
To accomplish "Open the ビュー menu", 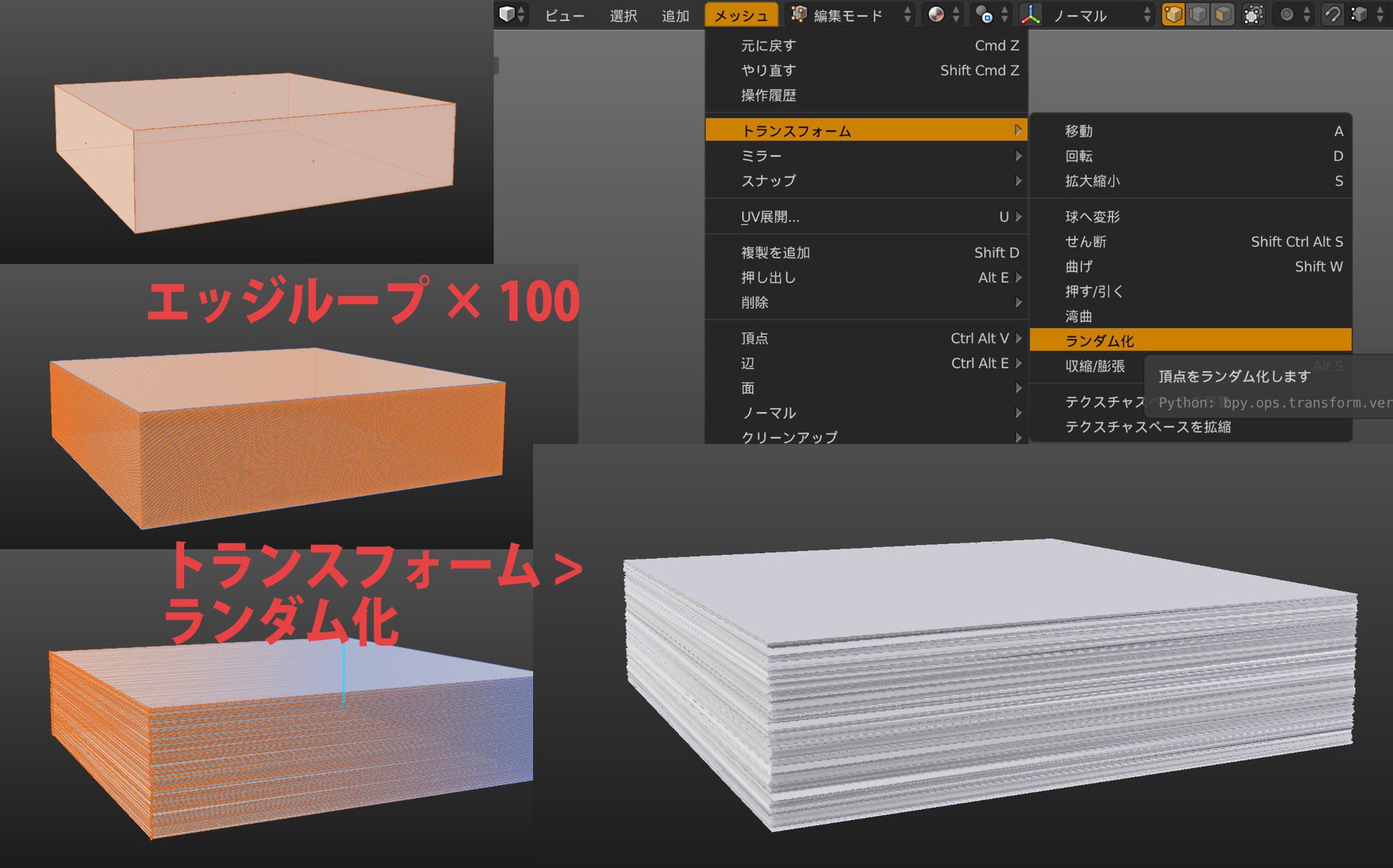I will pos(564,16).
